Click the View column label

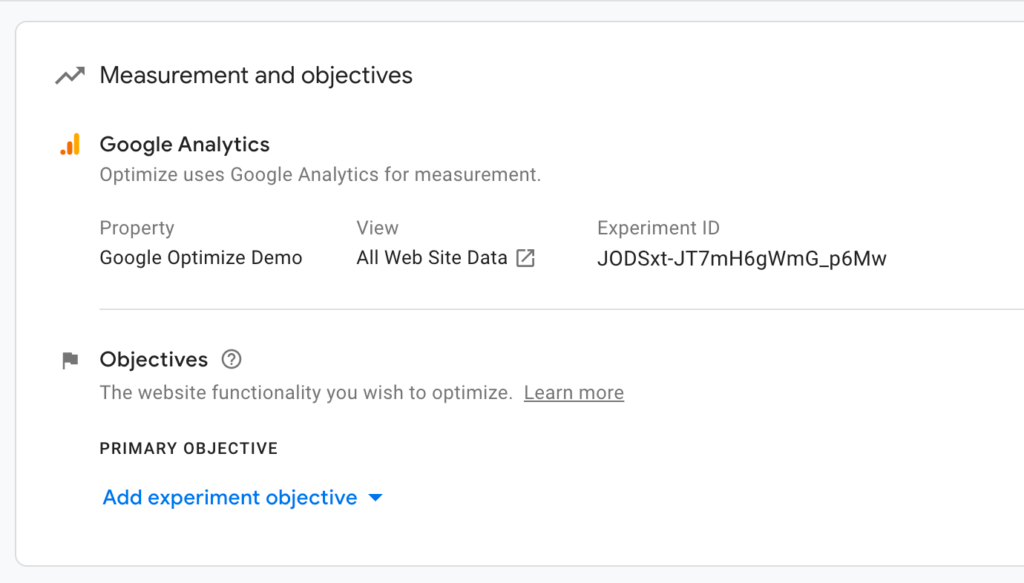(377, 228)
